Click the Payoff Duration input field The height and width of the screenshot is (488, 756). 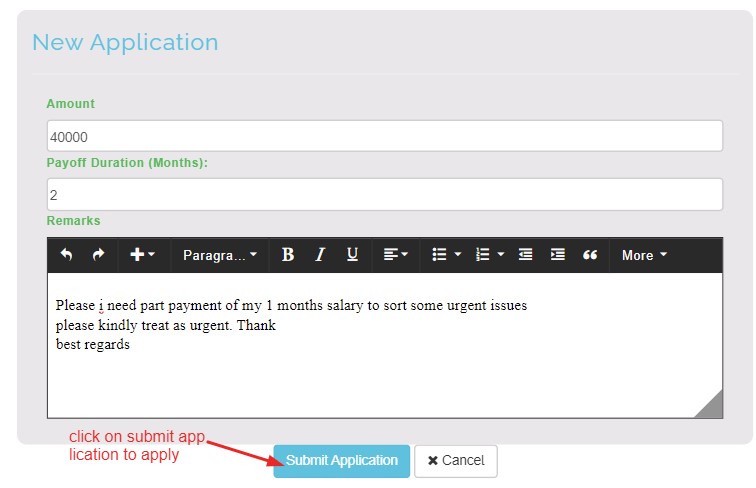(385, 195)
